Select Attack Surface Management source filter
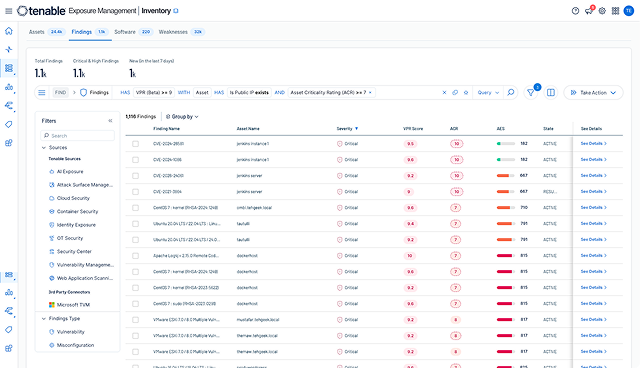640x368 pixels. [81, 185]
